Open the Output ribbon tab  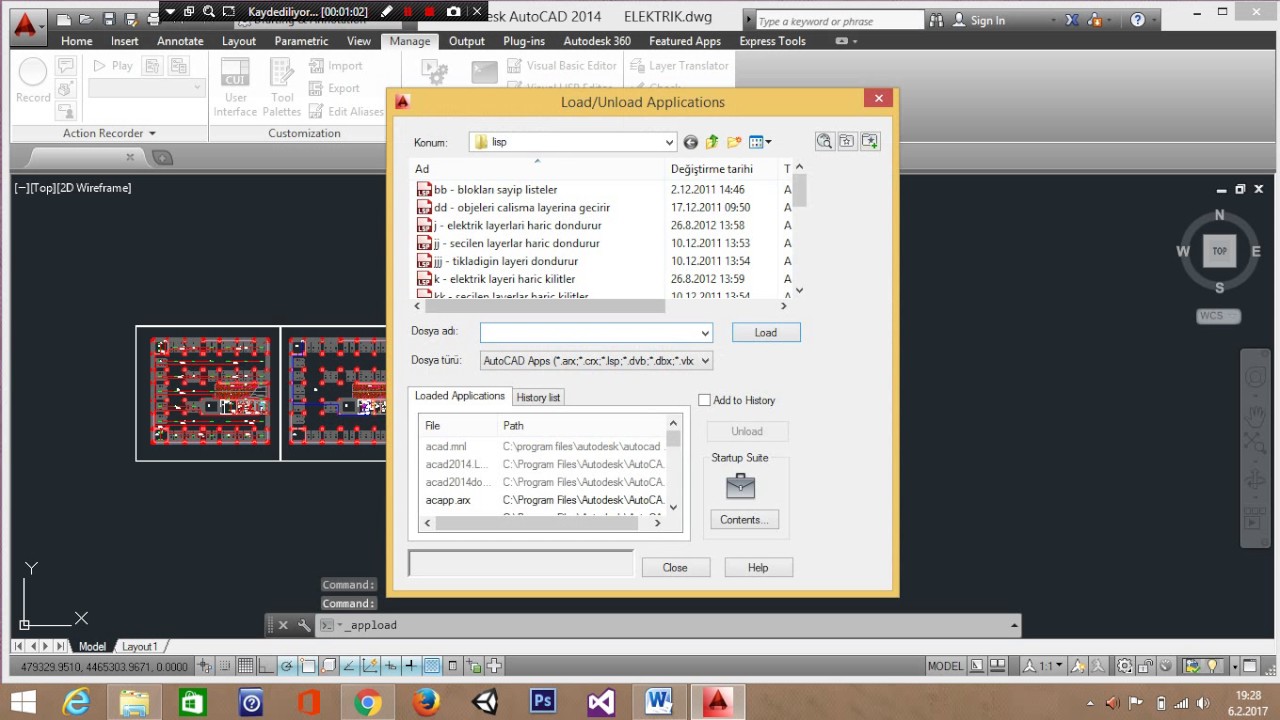[x=466, y=41]
